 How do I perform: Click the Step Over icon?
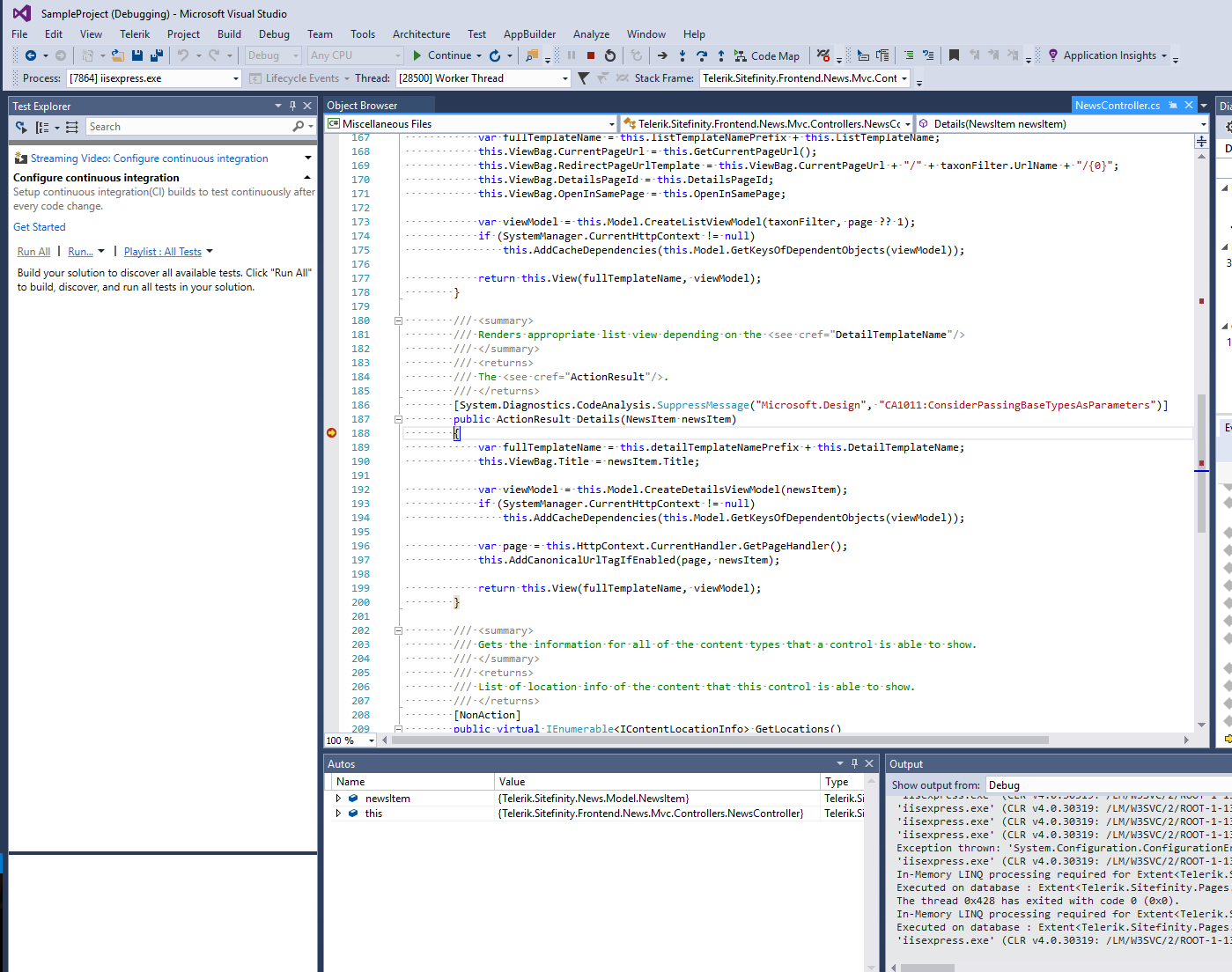coord(702,55)
